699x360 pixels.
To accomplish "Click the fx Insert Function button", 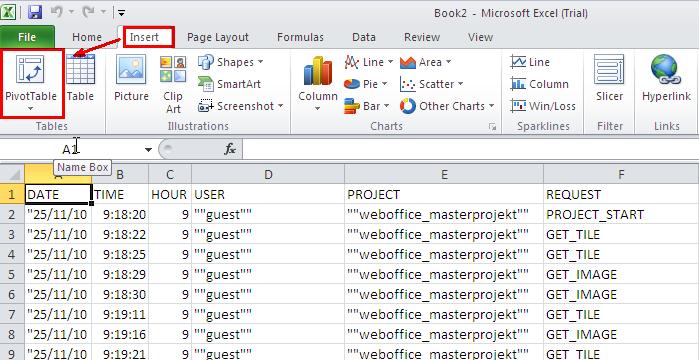I will [230, 150].
